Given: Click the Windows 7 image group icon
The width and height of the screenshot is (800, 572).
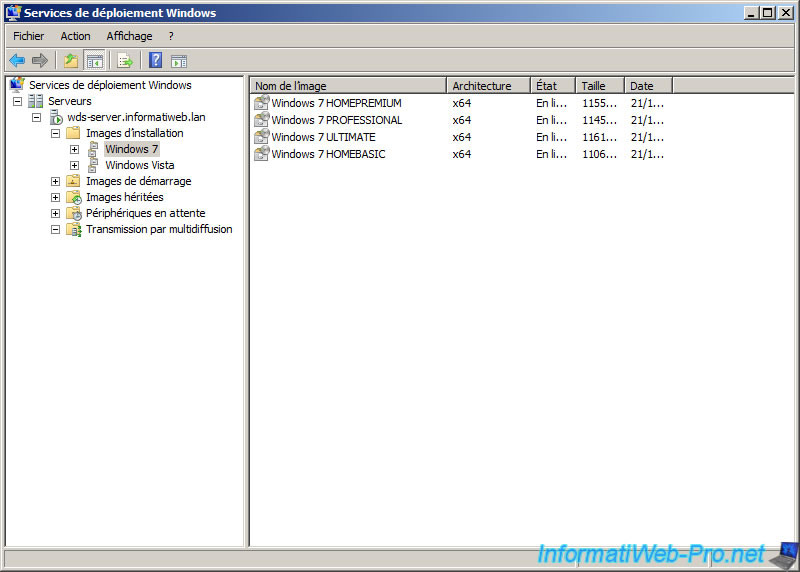Looking at the screenshot, I should (93, 149).
